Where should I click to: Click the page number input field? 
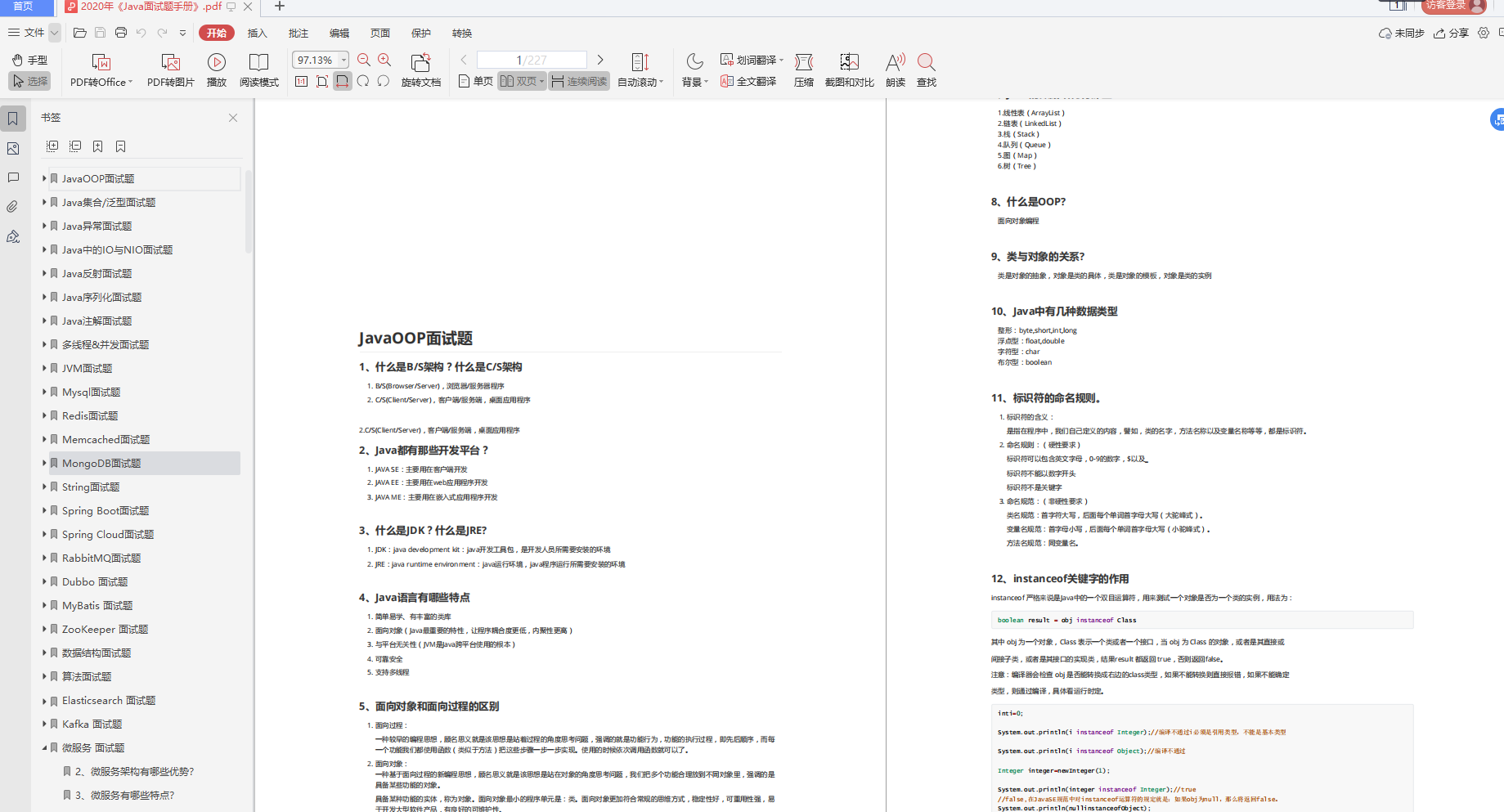coord(532,60)
